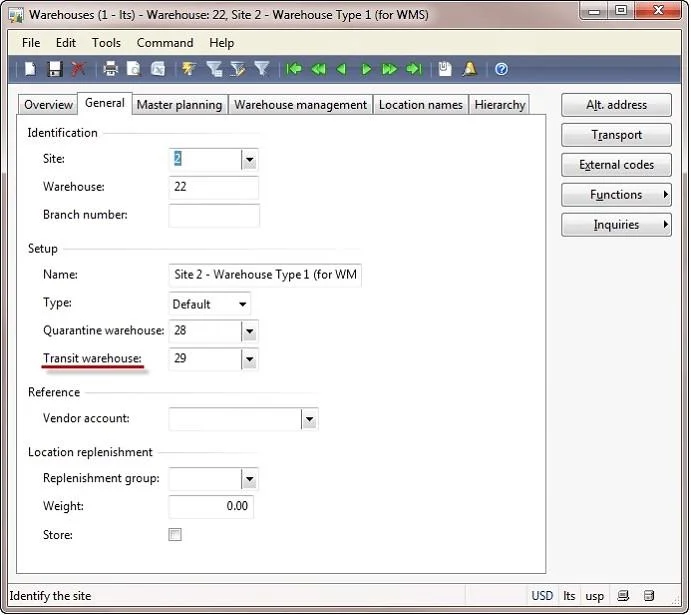Click the Find lightning filter icon
The height and width of the screenshot is (615, 691).
pyautogui.click(x=189, y=69)
